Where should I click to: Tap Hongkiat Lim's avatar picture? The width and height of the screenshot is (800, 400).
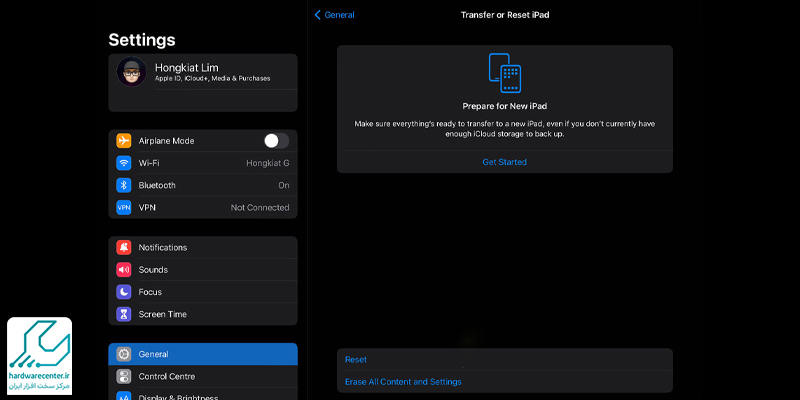[x=132, y=71]
